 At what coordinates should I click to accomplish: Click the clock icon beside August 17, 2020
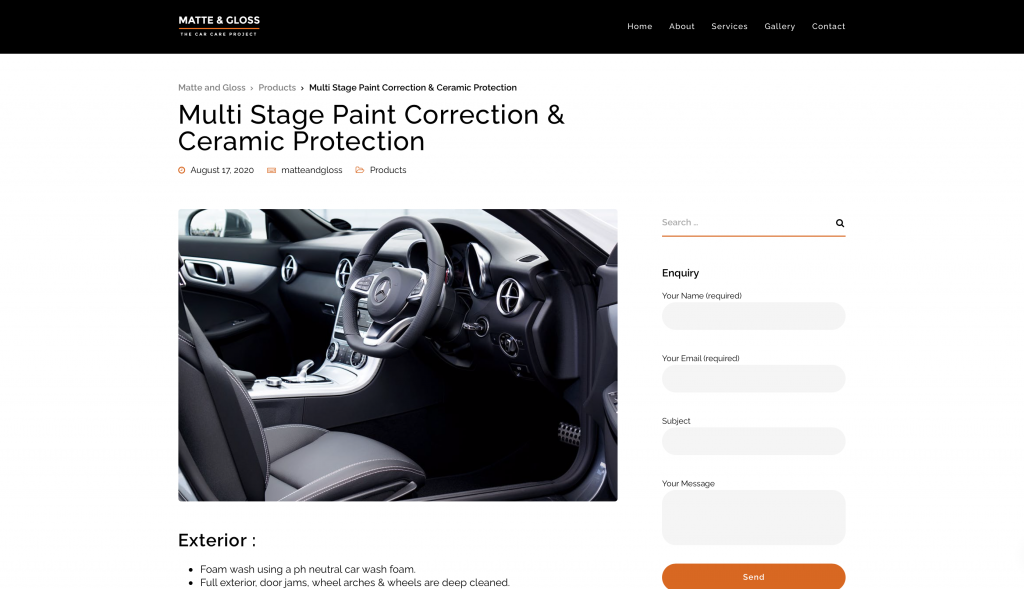click(x=182, y=170)
